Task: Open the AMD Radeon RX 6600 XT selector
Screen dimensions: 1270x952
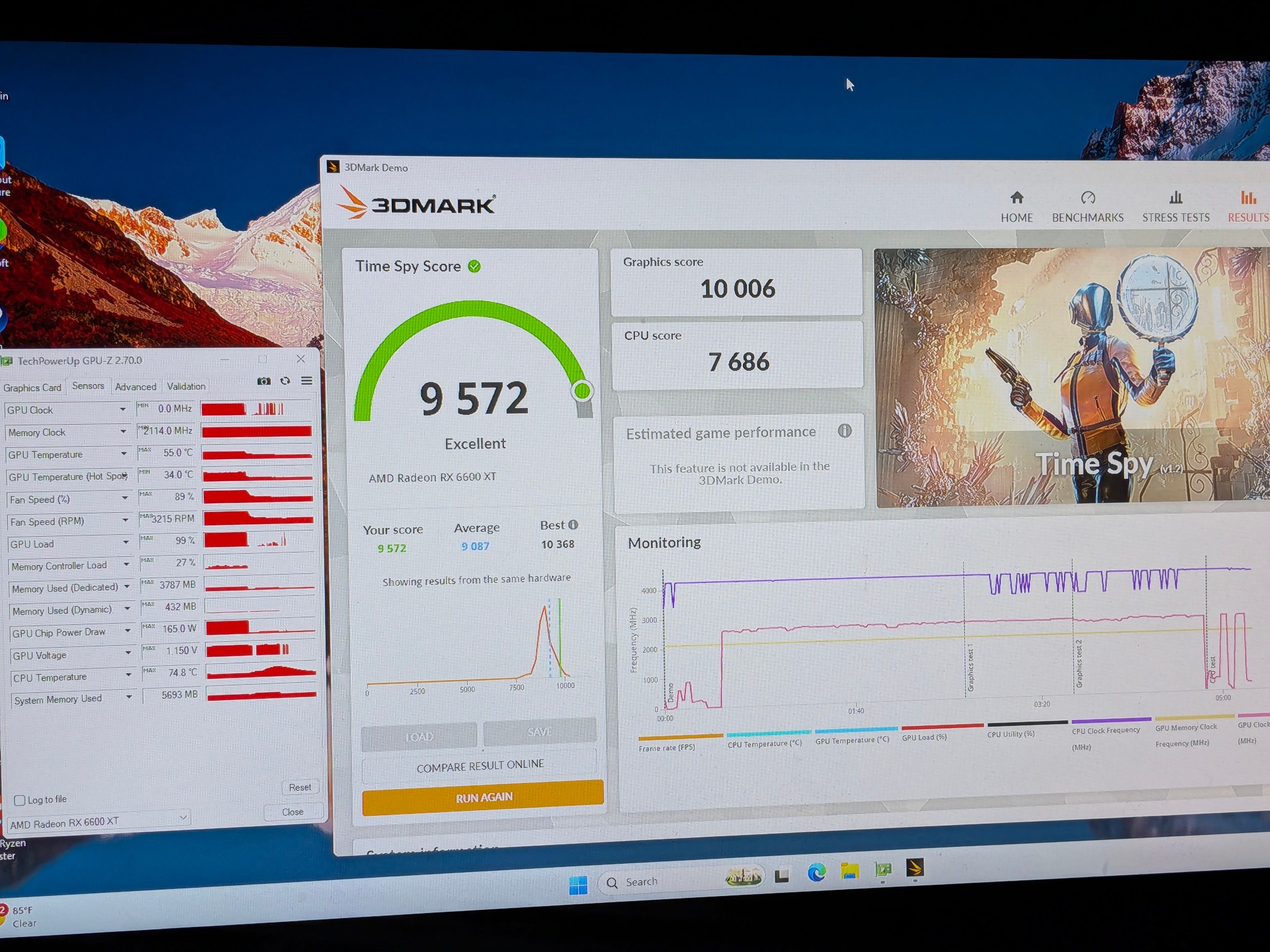Action: pos(98,822)
